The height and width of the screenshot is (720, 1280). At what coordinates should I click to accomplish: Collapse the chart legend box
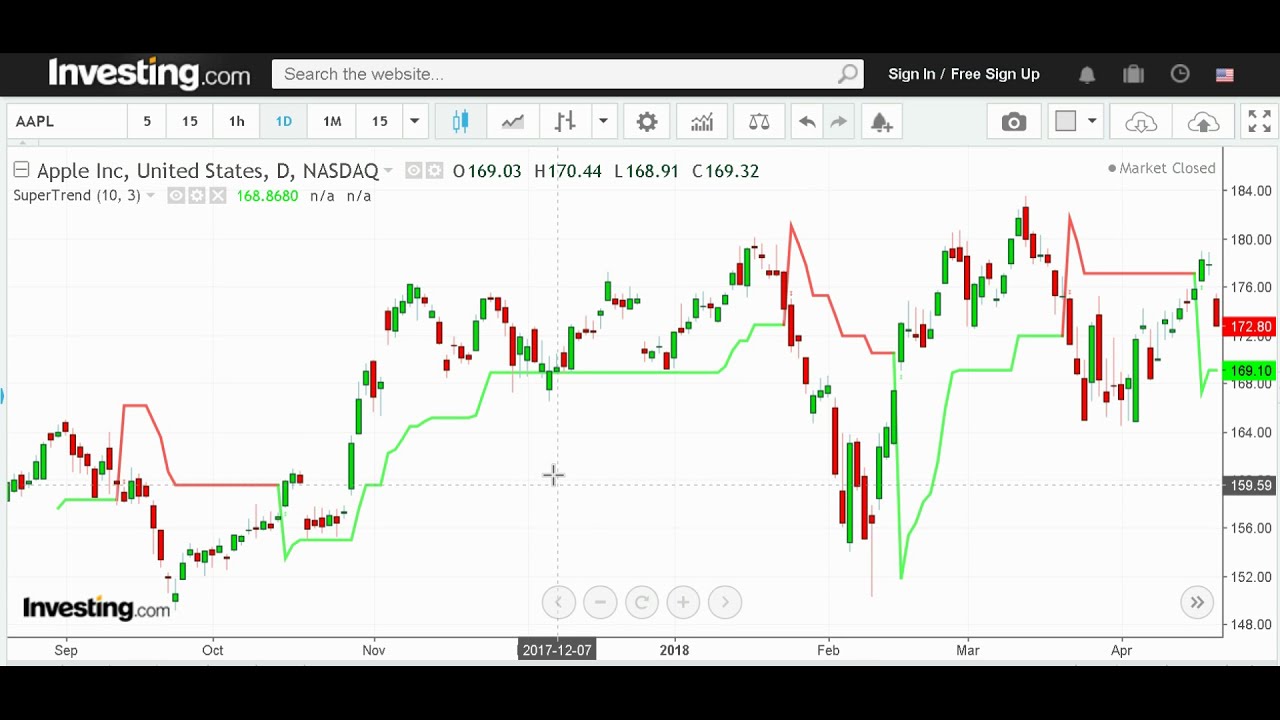[21, 170]
